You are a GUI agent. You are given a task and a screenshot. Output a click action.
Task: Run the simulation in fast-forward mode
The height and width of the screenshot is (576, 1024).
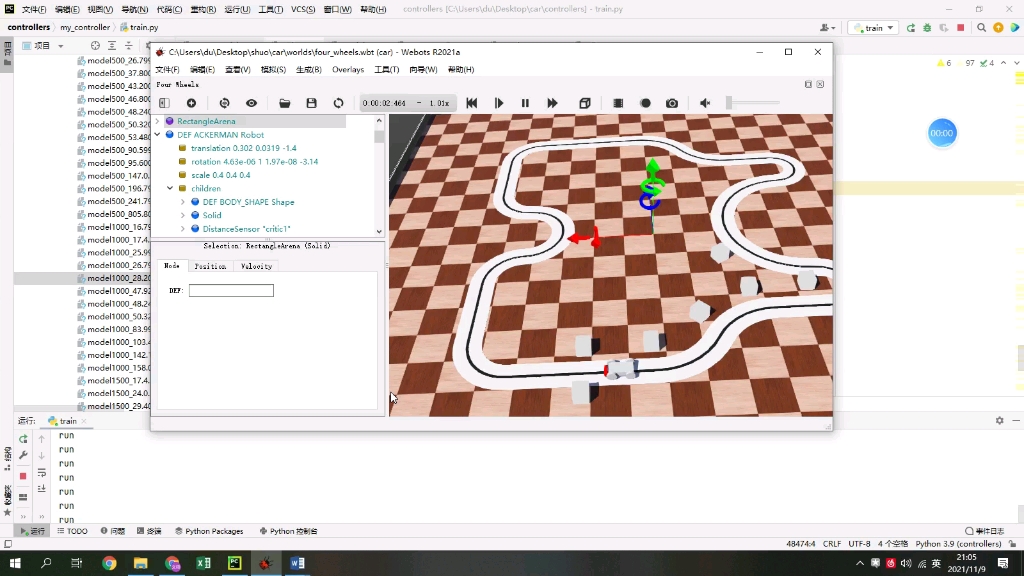pyautogui.click(x=552, y=103)
